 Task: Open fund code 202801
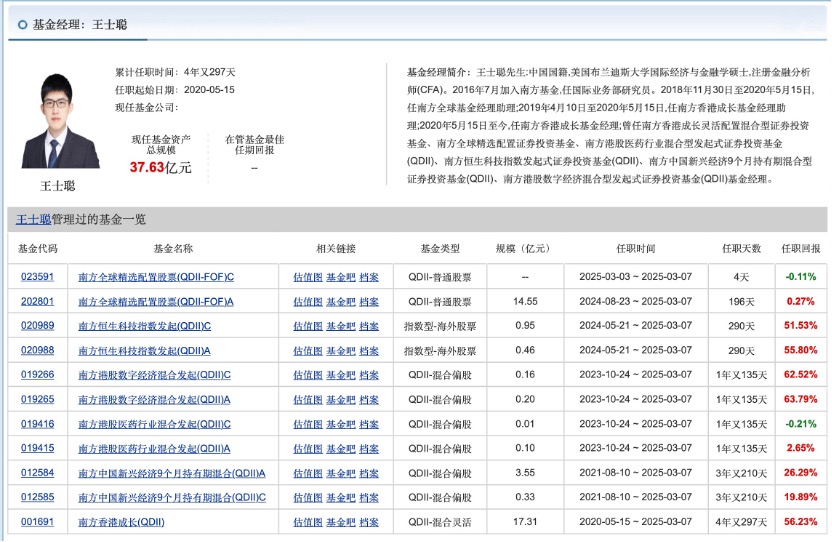(x=37, y=301)
